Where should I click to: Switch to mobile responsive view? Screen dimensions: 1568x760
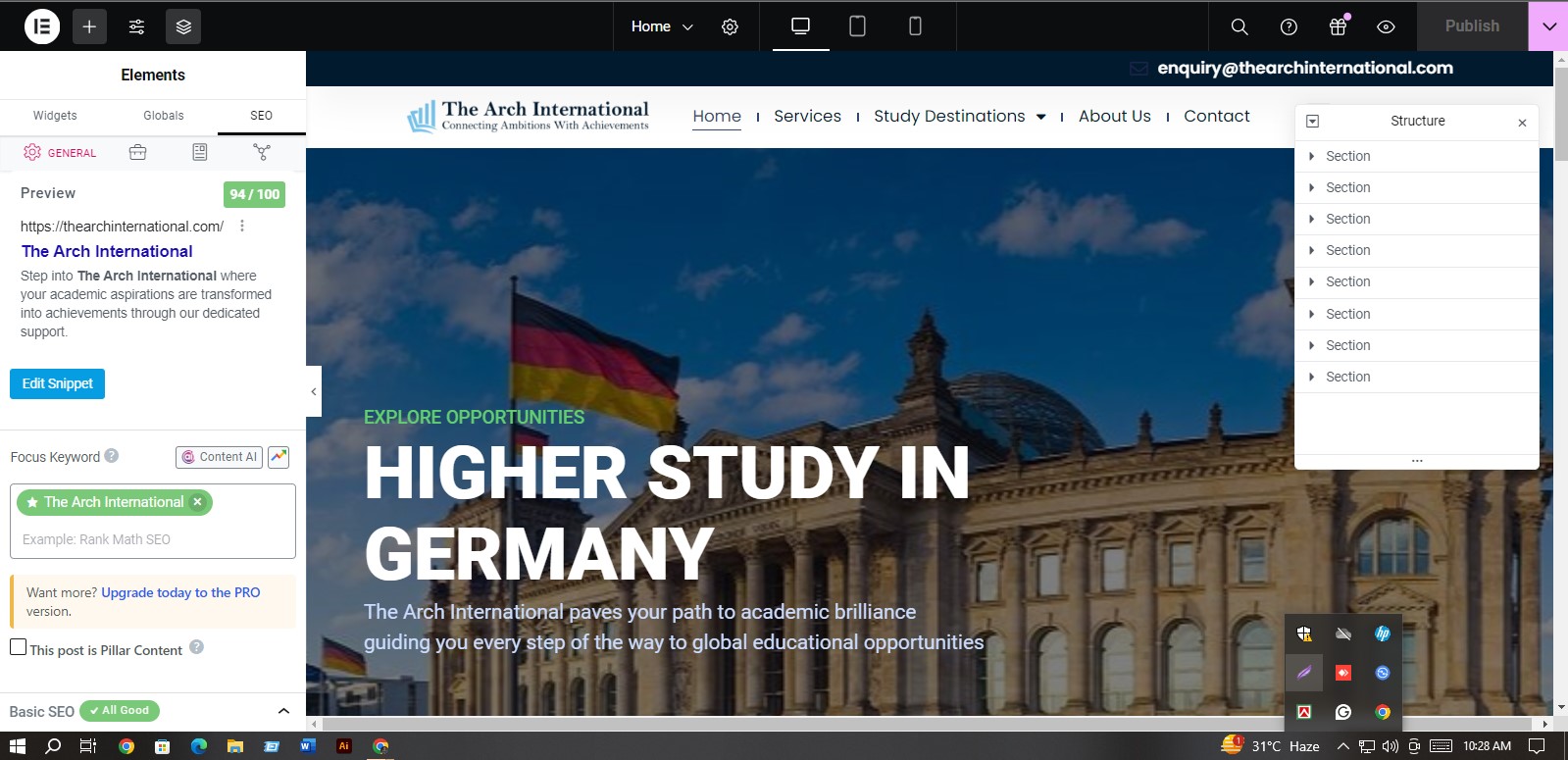(x=915, y=26)
